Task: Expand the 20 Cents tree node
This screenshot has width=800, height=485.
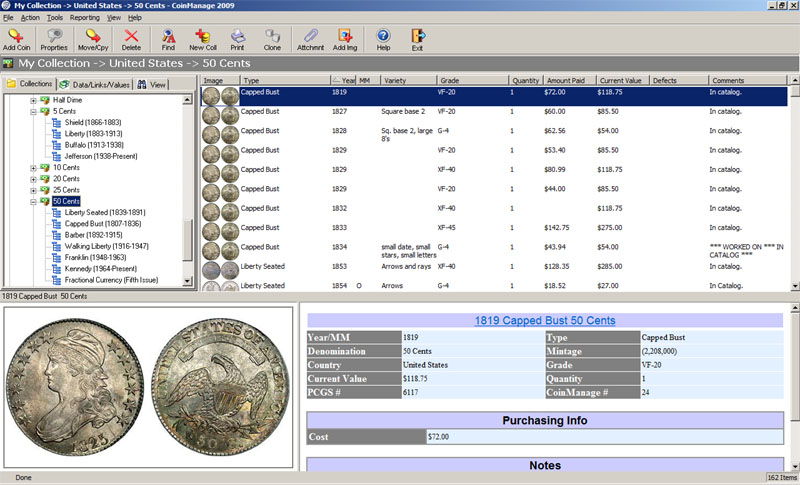Action: 33,179
